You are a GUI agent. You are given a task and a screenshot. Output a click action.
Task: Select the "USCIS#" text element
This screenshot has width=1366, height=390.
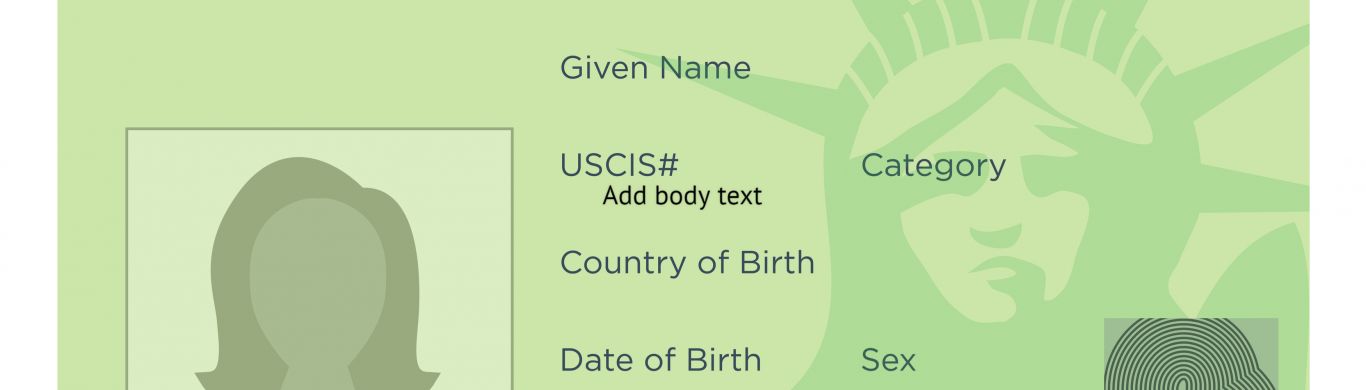pos(619,165)
